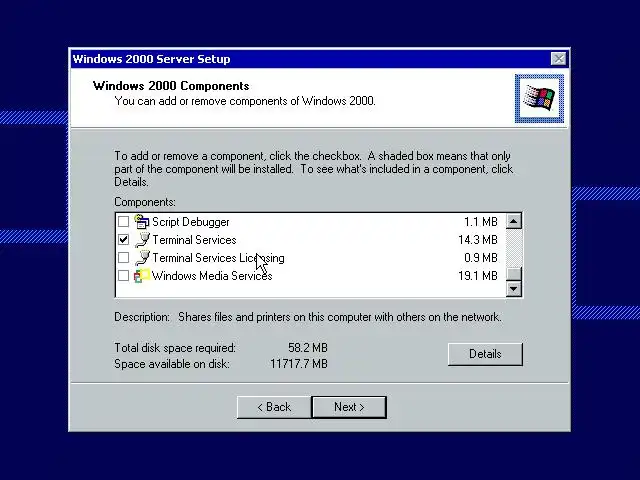Close the Windows 2000 Server Setup dialog

[x=558, y=59]
